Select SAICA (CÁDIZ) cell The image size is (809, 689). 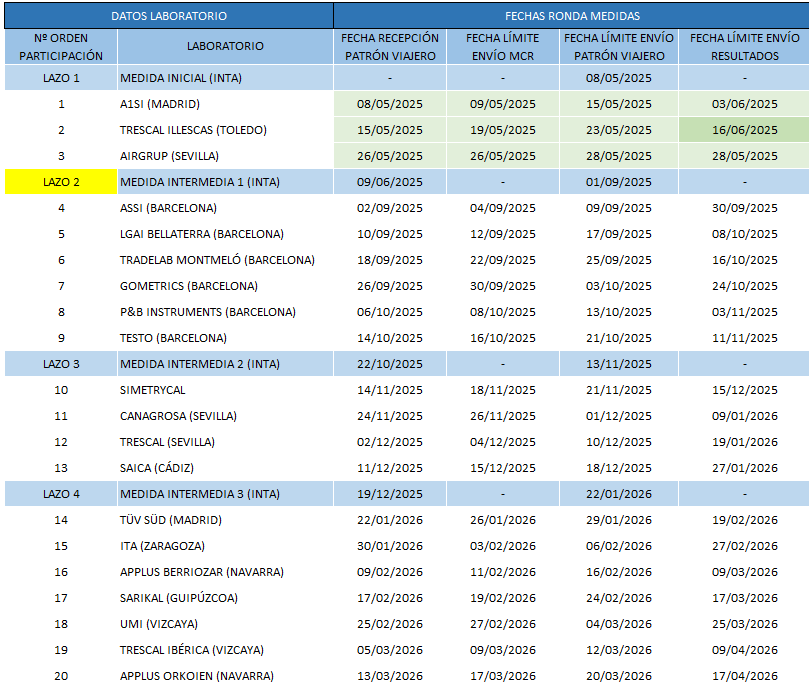(225, 468)
